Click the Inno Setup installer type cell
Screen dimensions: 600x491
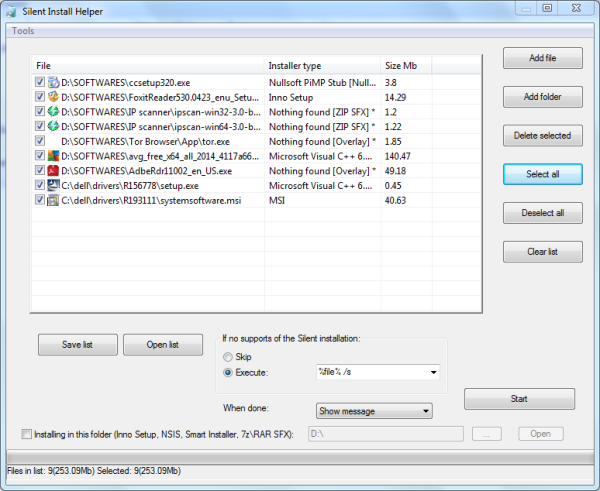(291, 98)
